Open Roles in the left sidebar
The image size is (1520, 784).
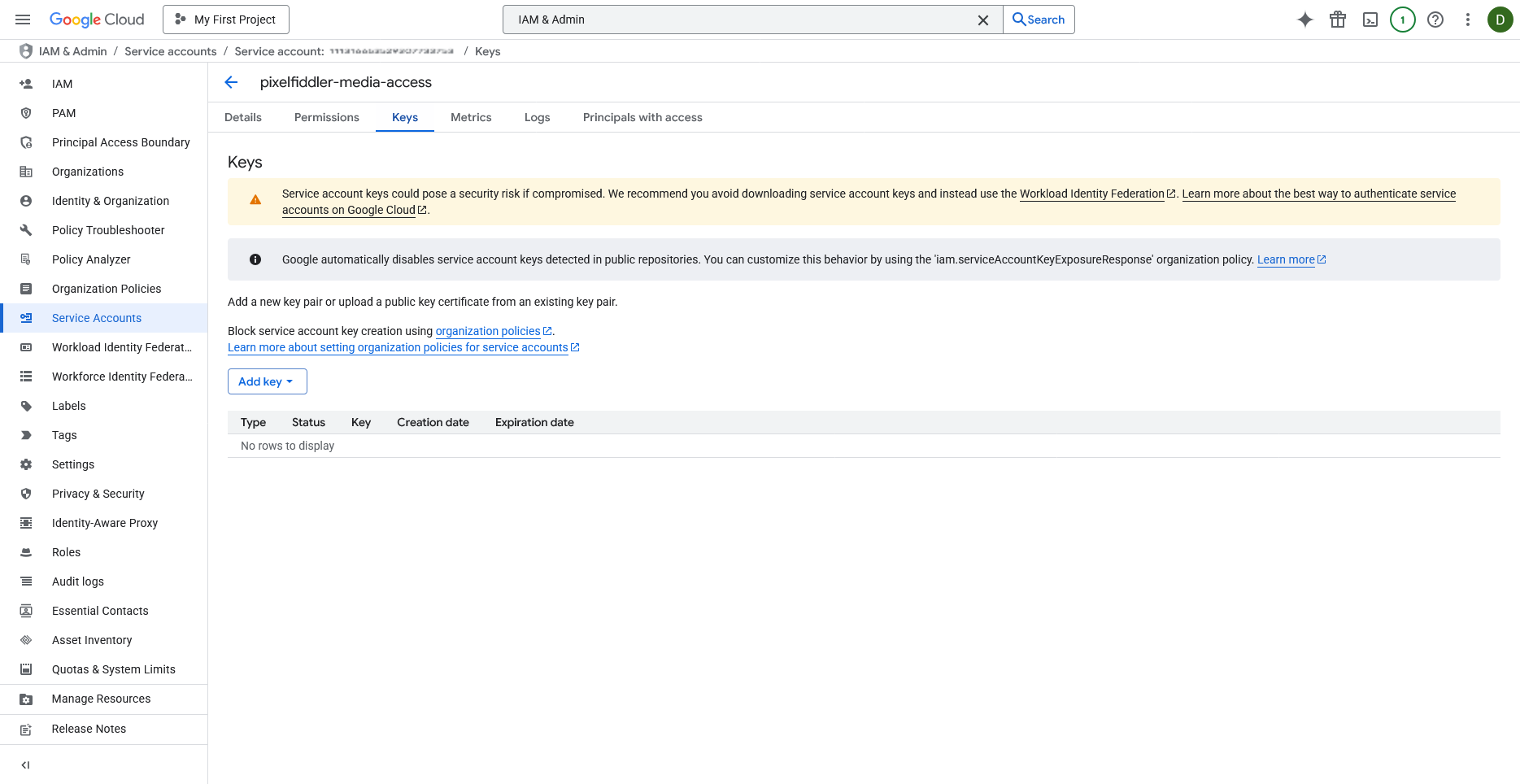point(66,552)
